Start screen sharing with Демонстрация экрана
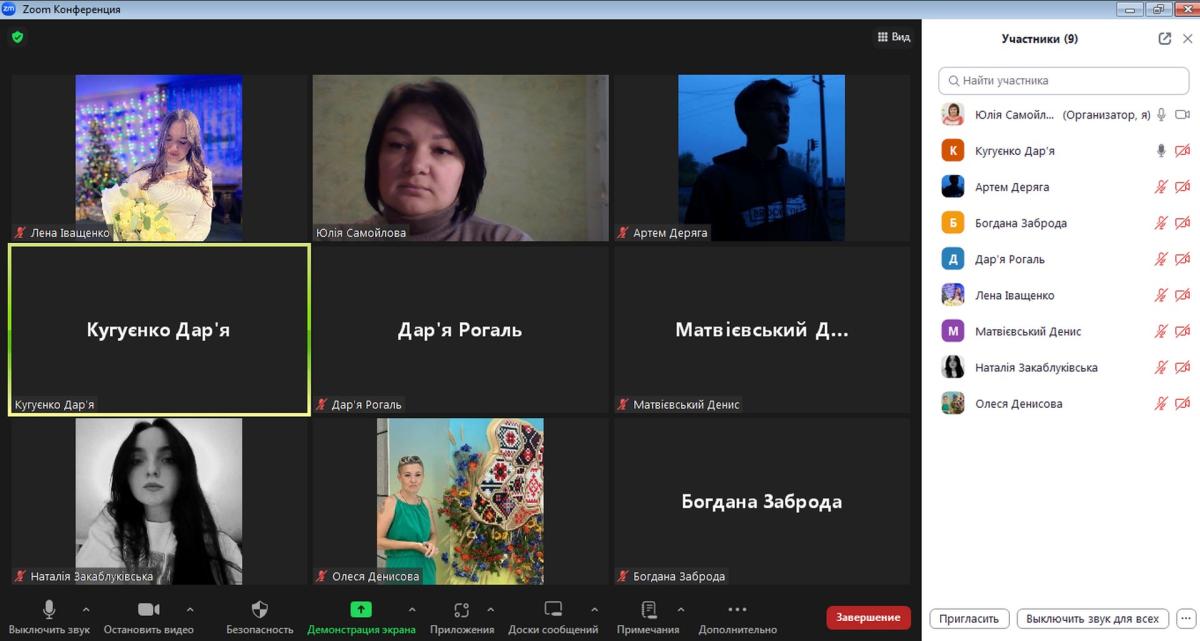The image size is (1200, 641). tap(361, 610)
